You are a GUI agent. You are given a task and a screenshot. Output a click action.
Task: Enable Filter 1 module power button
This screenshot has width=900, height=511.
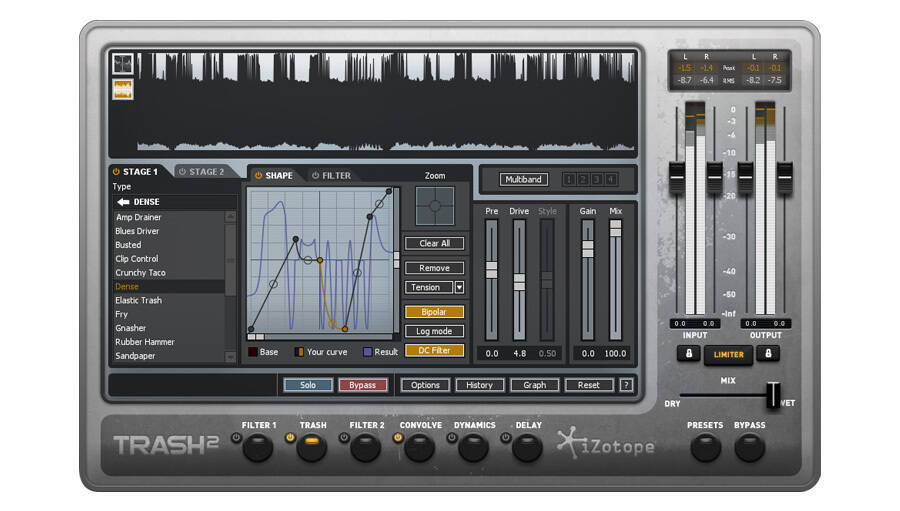pyautogui.click(x=236, y=438)
